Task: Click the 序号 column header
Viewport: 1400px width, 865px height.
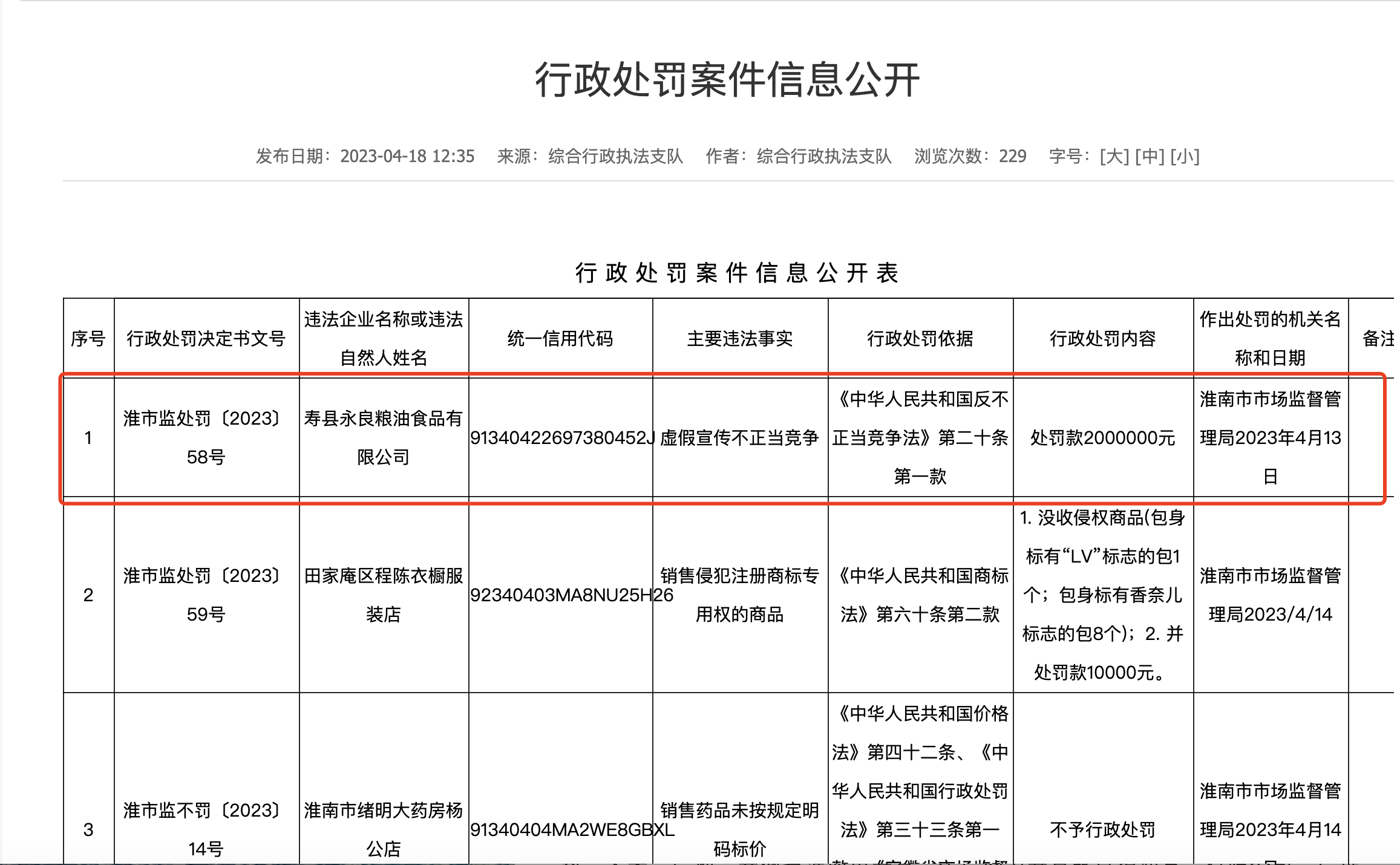Action: point(88,338)
